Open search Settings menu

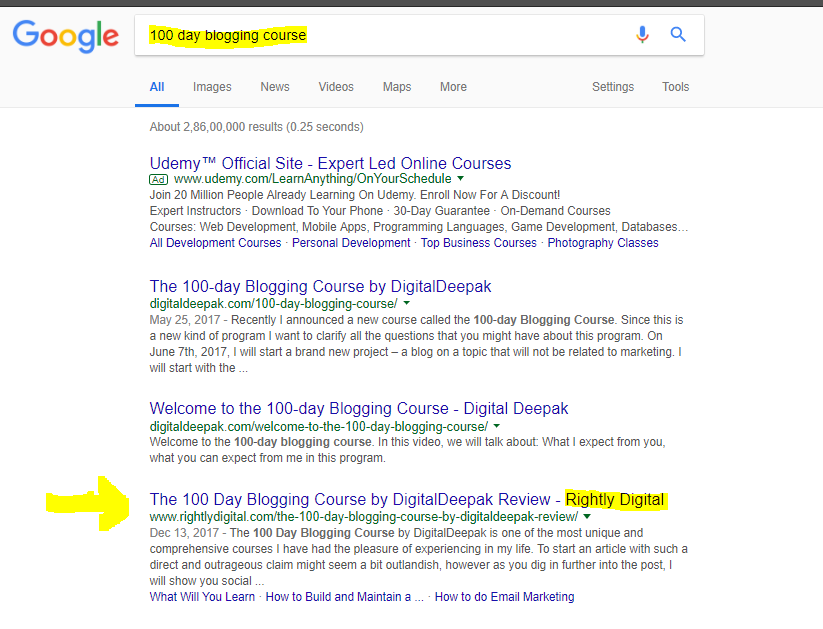pos(613,87)
